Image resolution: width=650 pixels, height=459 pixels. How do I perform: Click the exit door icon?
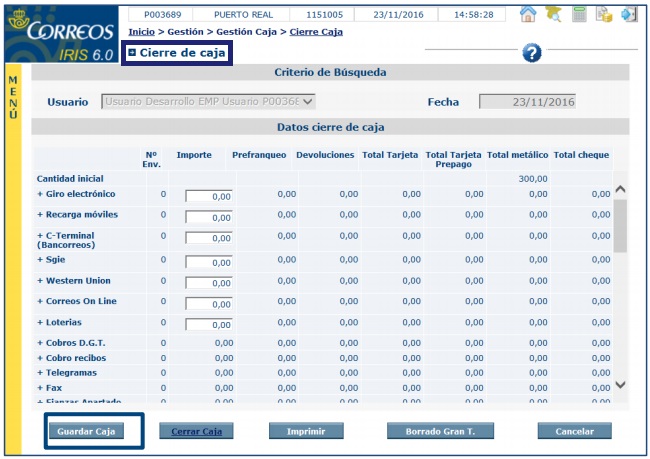click(629, 15)
